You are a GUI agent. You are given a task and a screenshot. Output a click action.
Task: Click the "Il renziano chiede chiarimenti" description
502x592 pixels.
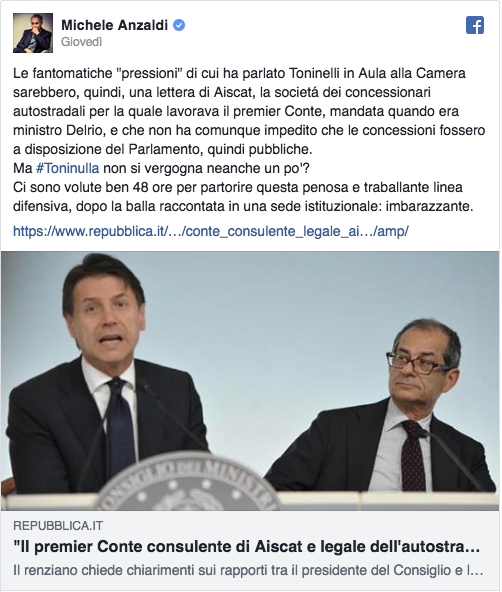point(248,570)
